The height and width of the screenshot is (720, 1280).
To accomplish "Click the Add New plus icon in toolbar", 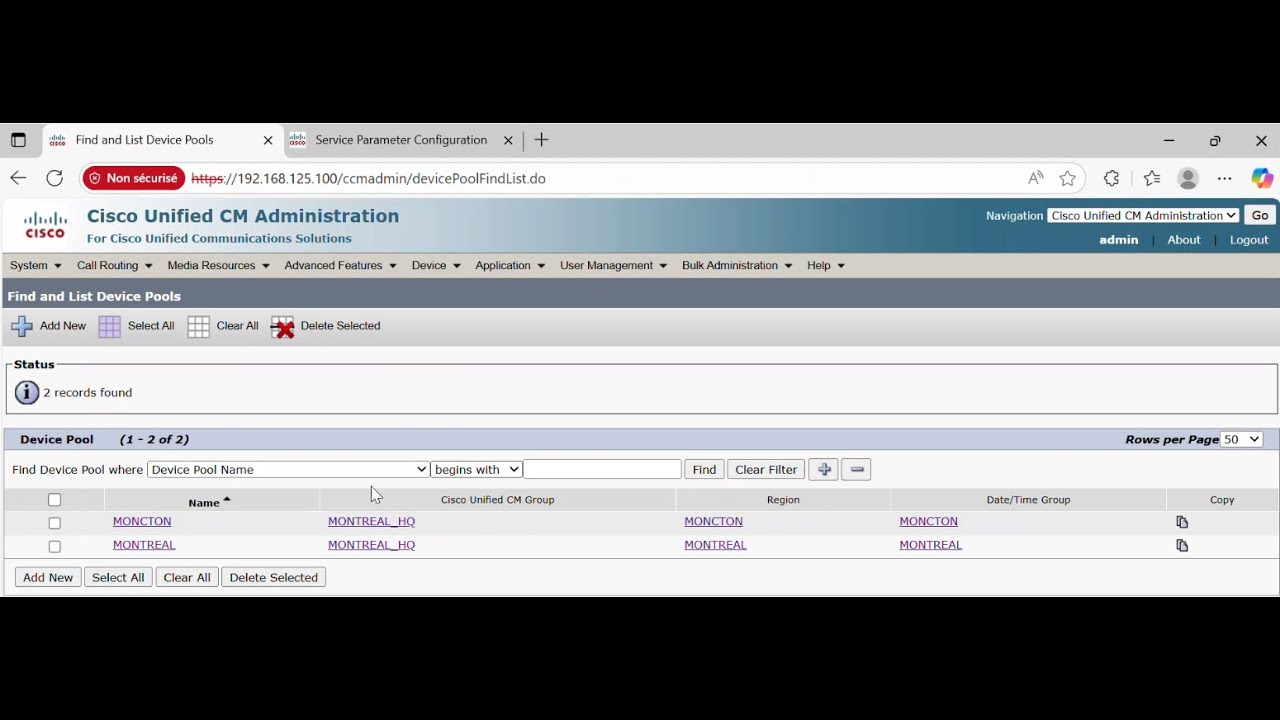I will coord(22,327).
